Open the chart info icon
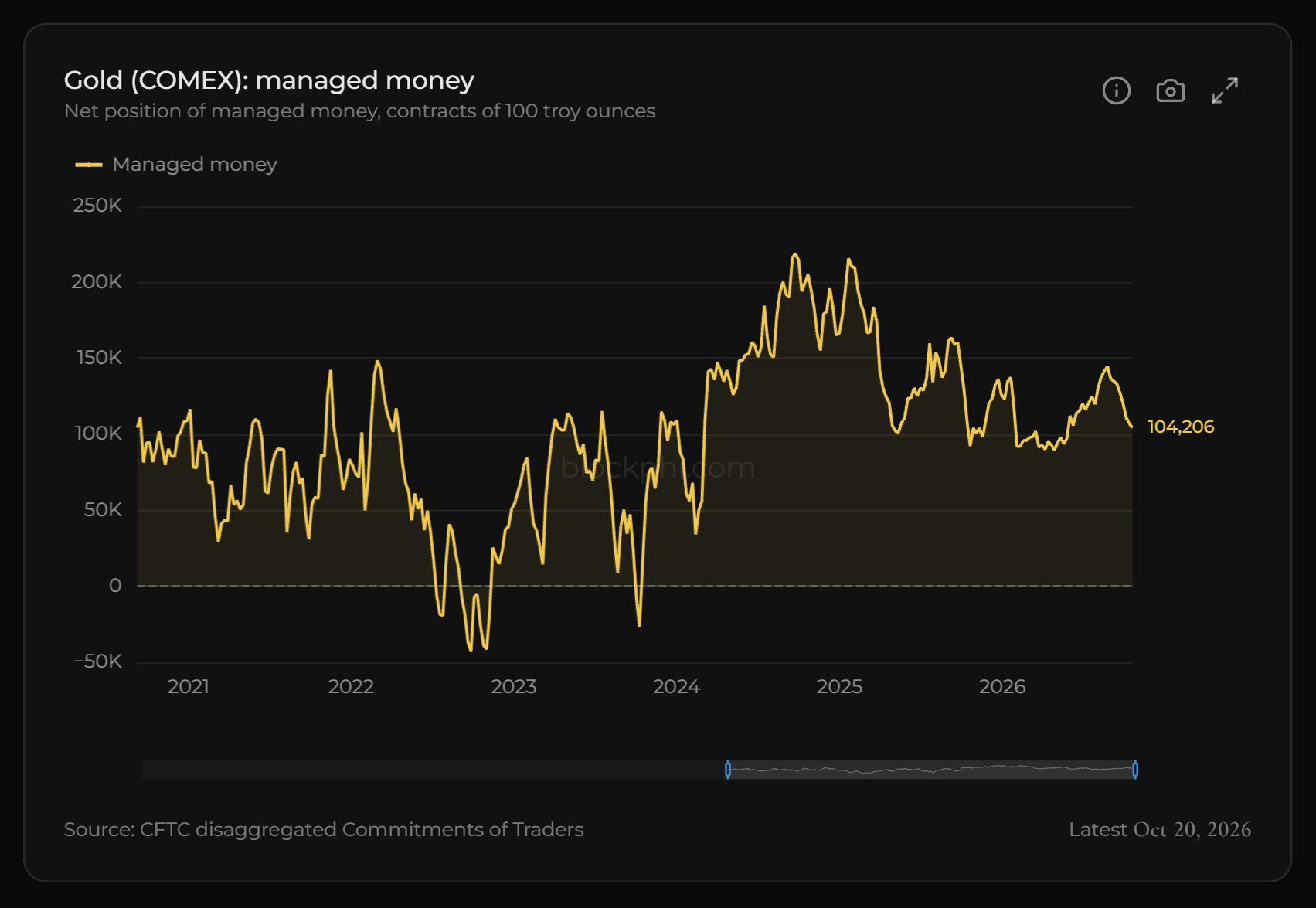Viewport: 1316px width, 908px height. pos(1116,90)
